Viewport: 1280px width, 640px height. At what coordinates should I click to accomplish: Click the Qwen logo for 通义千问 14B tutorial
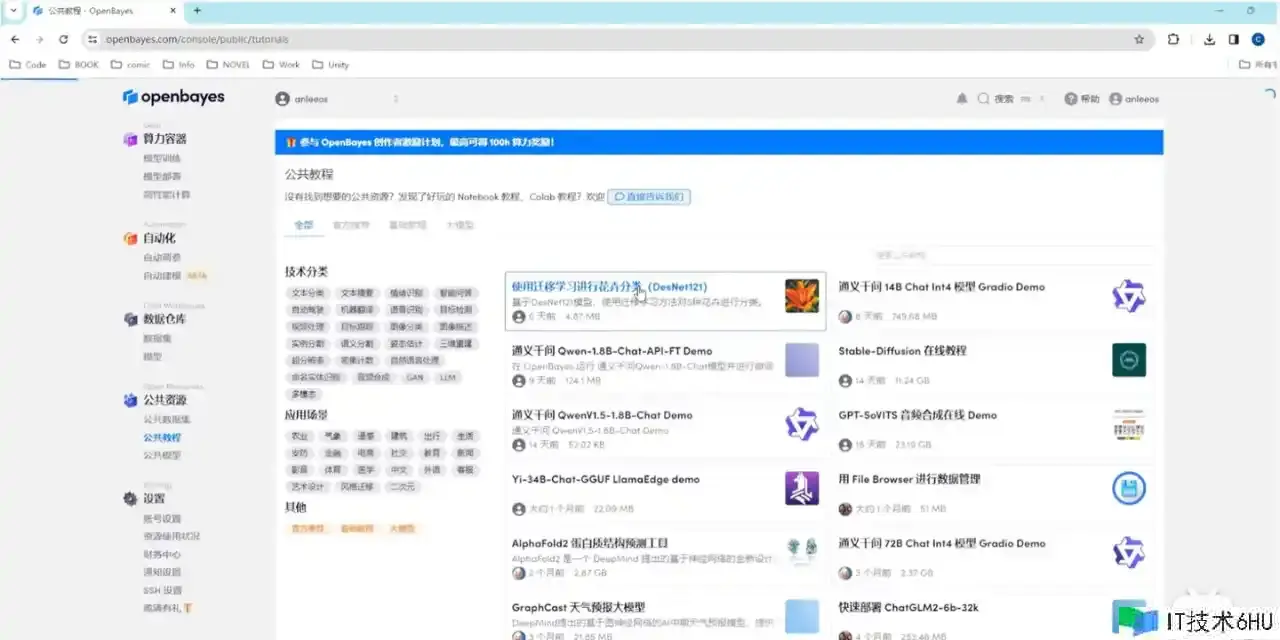click(1129, 296)
